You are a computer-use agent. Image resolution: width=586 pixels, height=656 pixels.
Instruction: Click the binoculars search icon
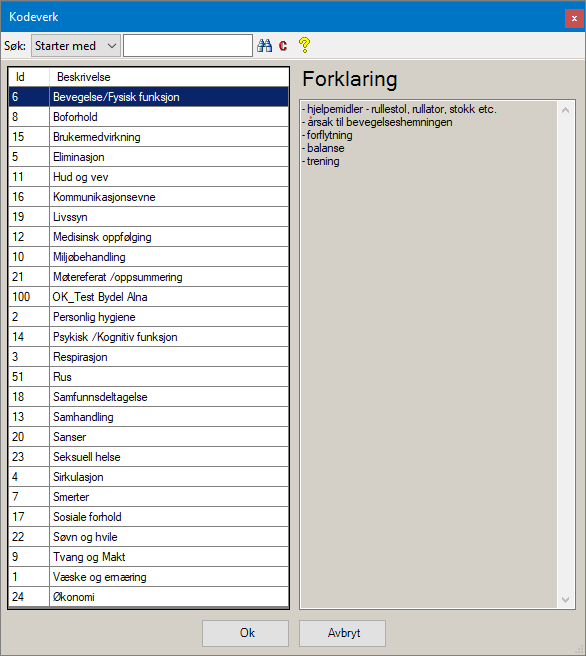(264, 46)
